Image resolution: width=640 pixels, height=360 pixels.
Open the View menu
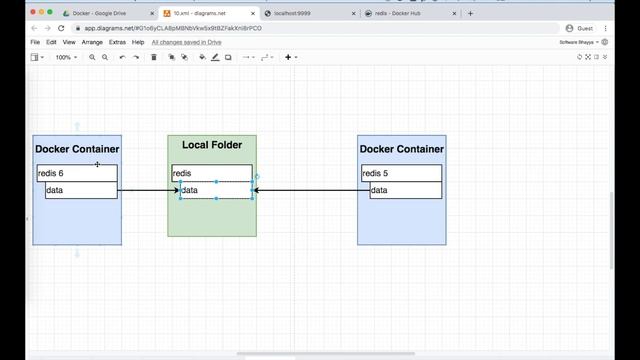pos(69,42)
